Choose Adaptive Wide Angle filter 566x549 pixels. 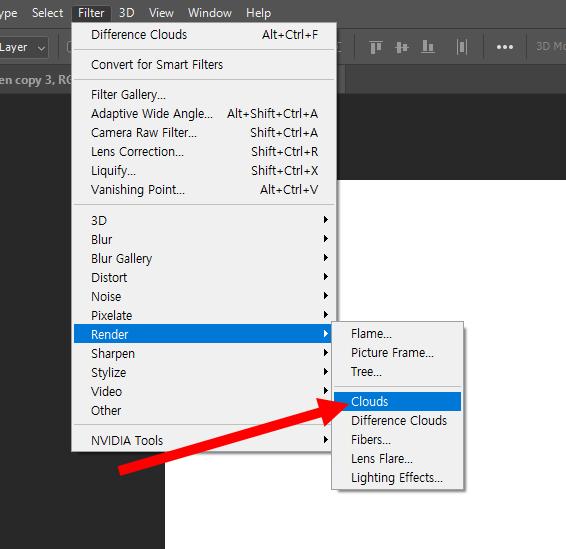204,114
